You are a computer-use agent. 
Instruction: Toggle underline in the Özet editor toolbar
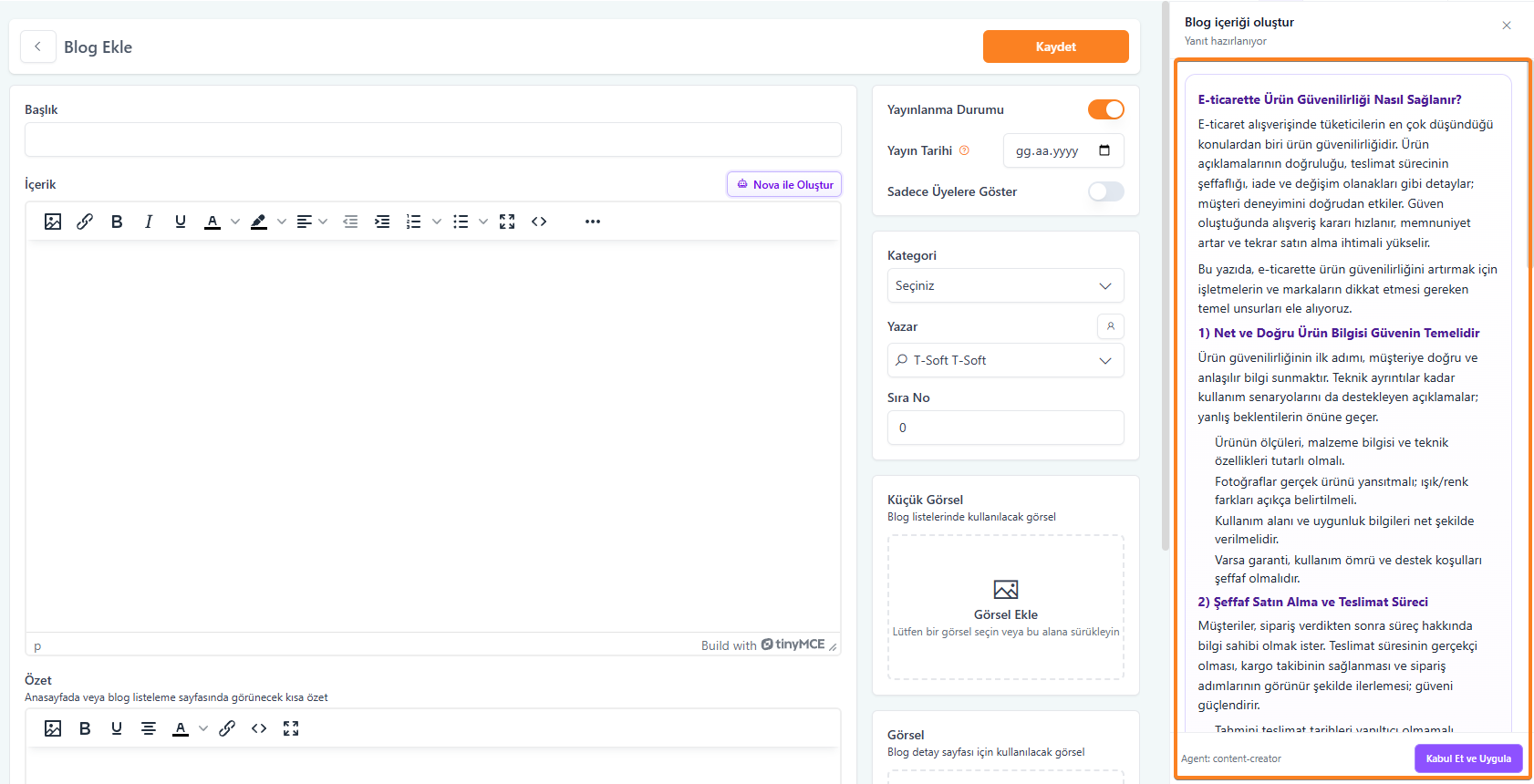117,728
